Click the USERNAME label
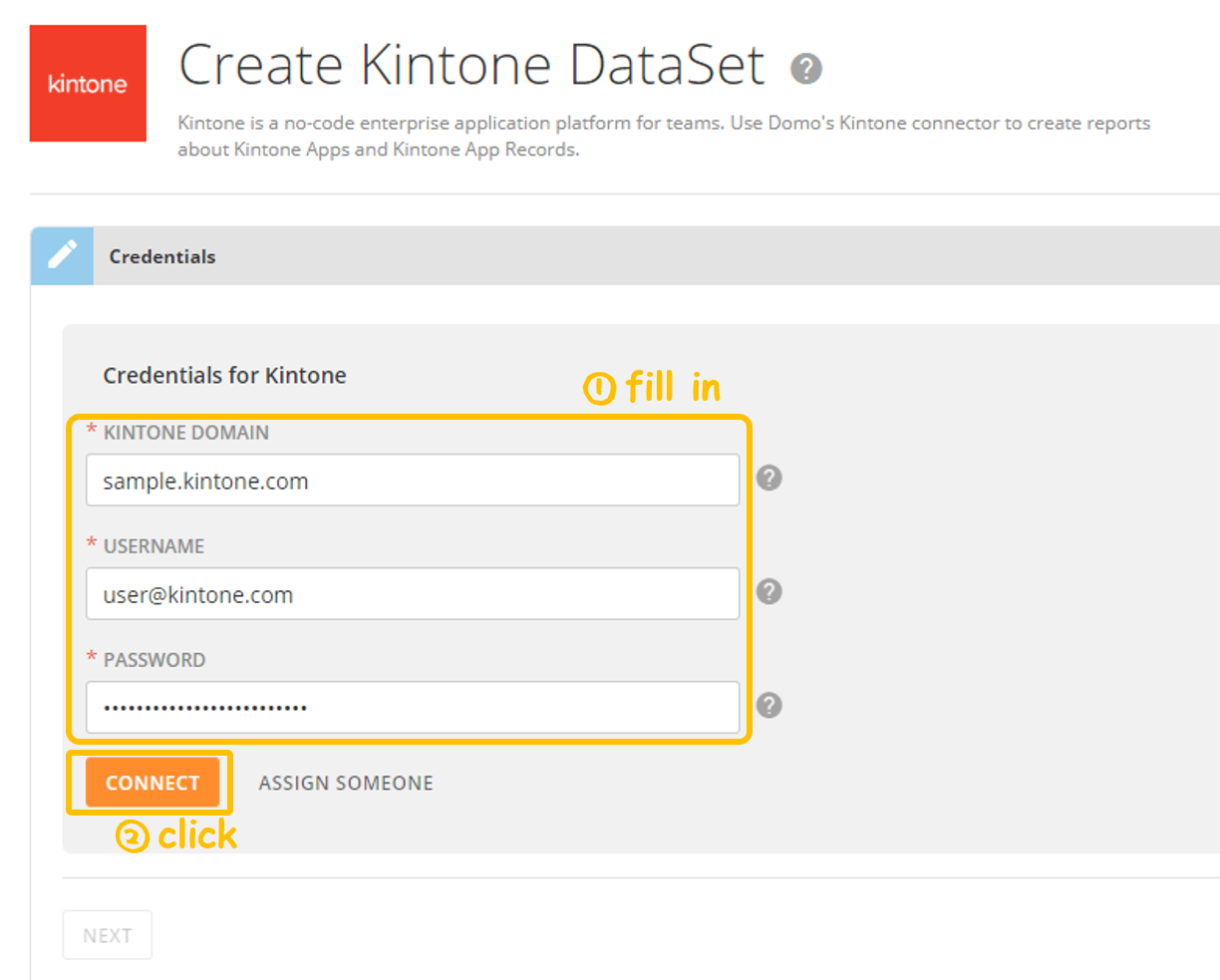 click(x=153, y=546)
